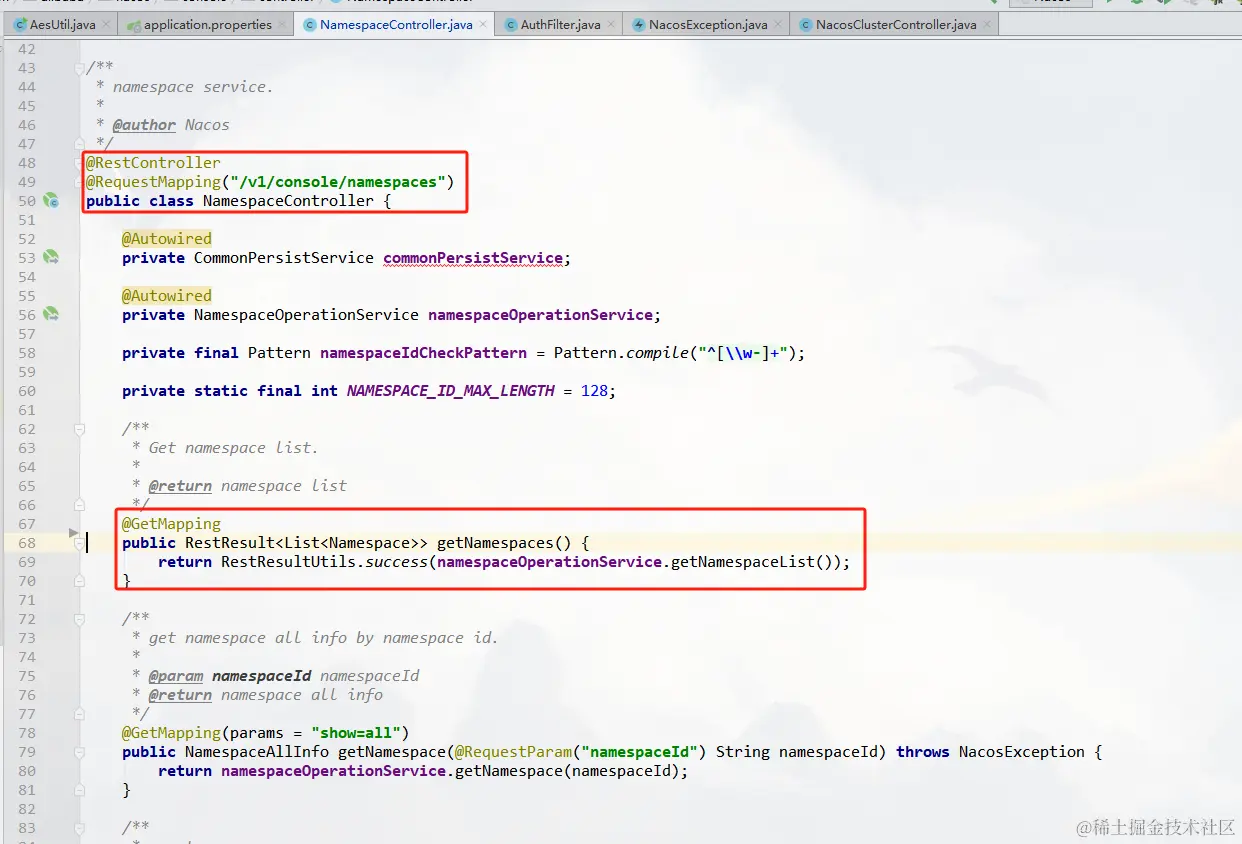Click the fold marker on line 48
Viewport: 1242px width, 844px height.
point(79,163)
